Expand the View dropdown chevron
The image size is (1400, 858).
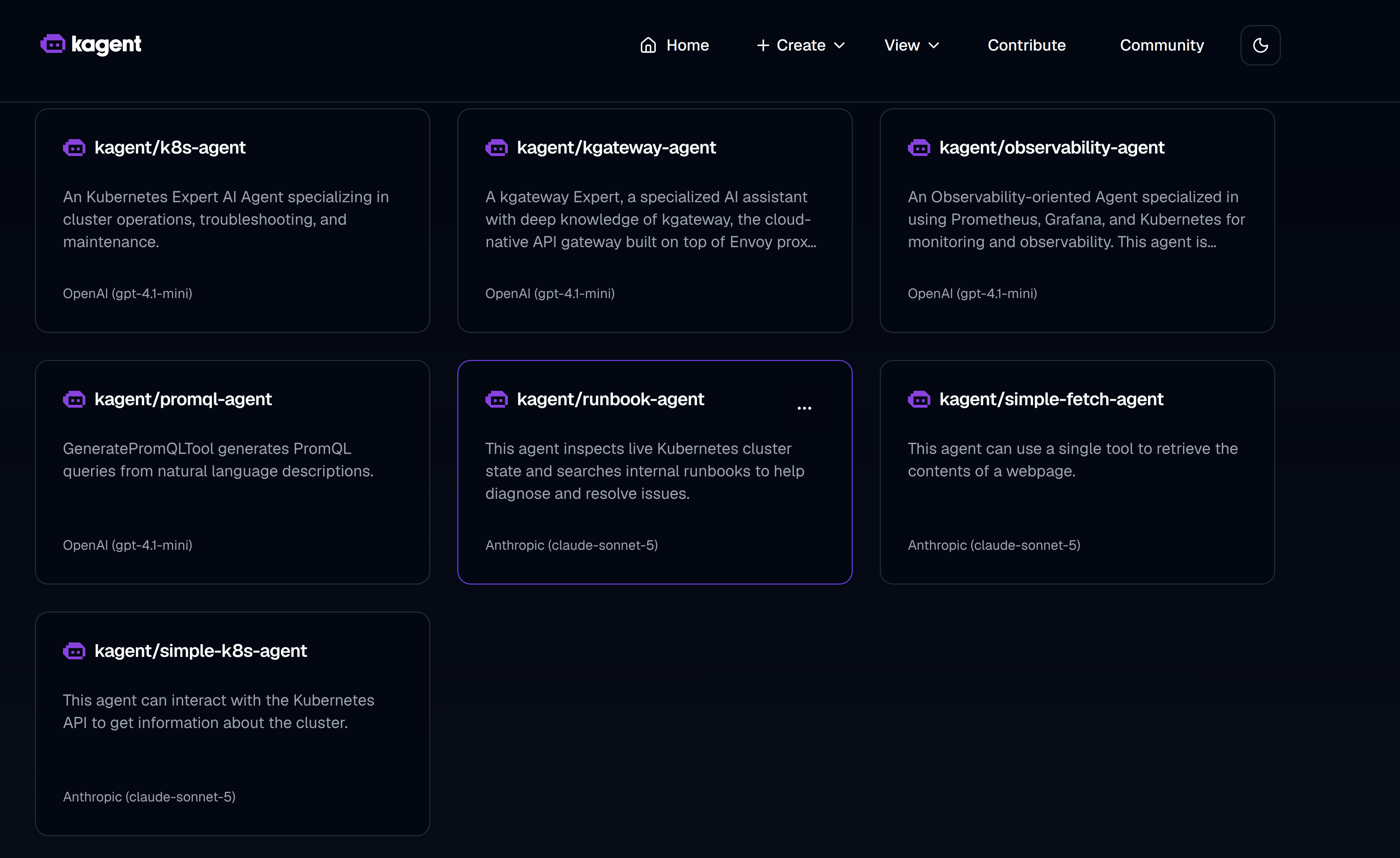(934, 45)
